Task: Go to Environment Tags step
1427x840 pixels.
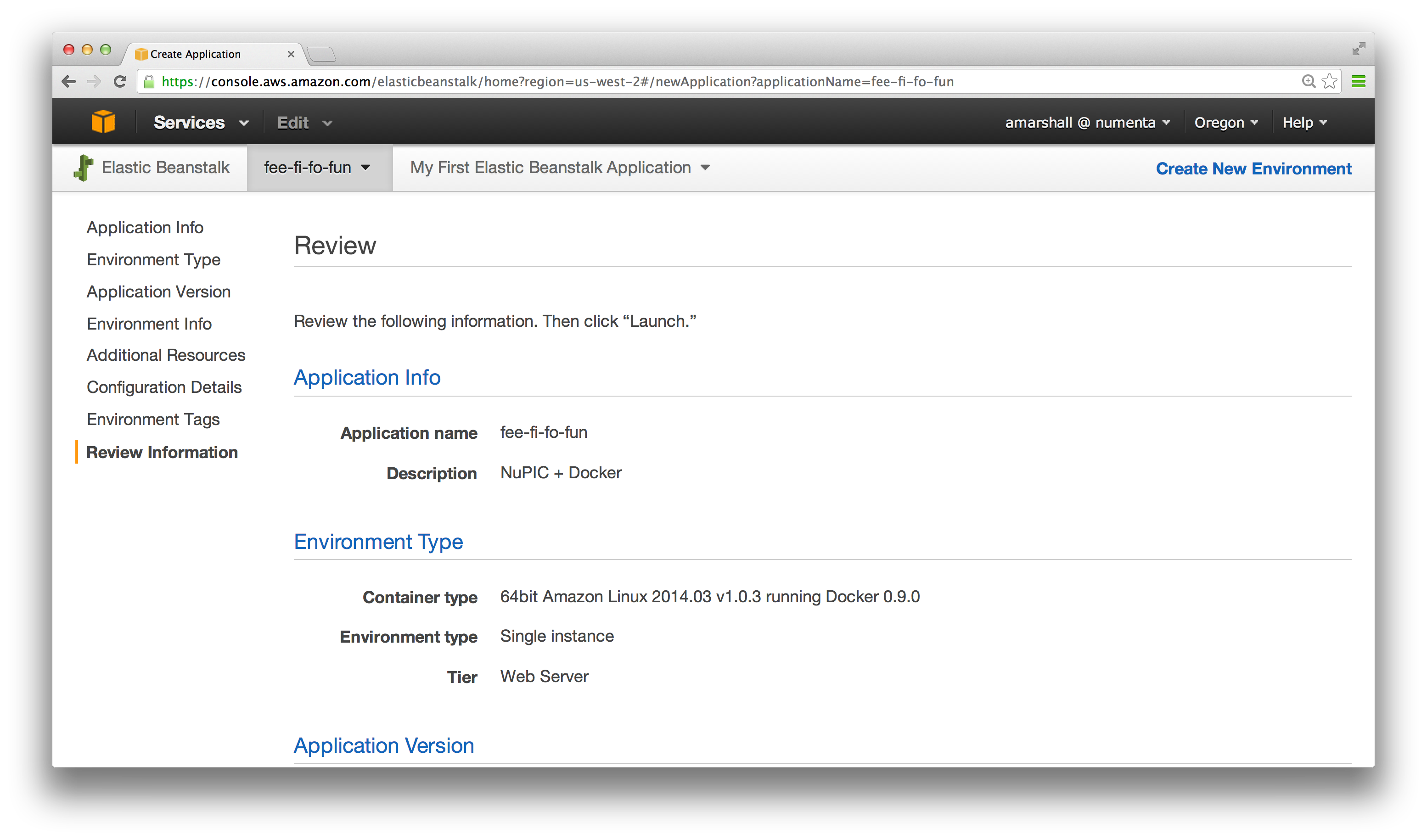Action: coord(153,420)
